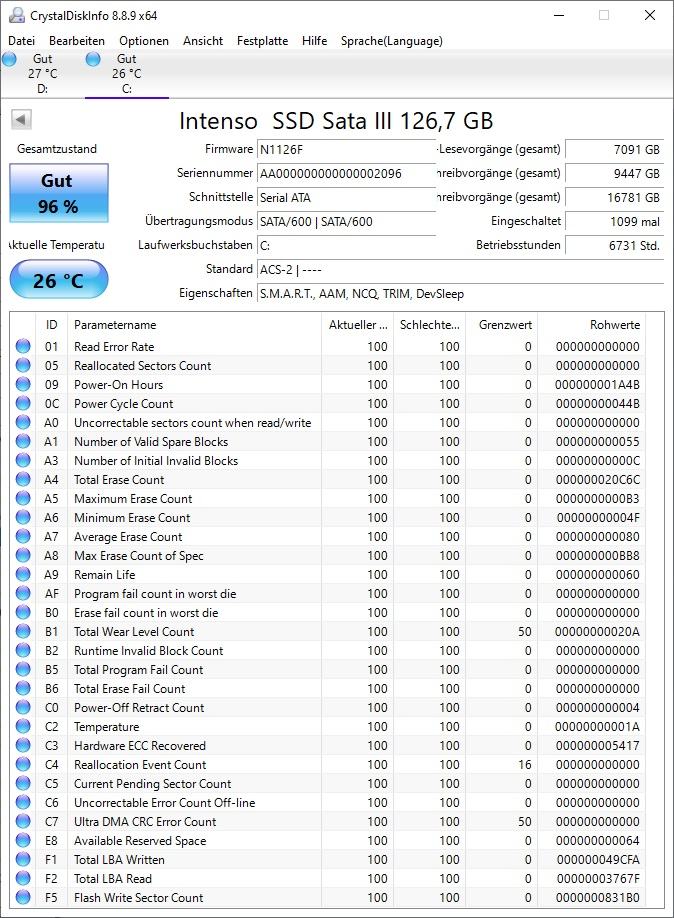Click the Aktueller column header
The image size is (674, 918).
[x=357, y=324]
